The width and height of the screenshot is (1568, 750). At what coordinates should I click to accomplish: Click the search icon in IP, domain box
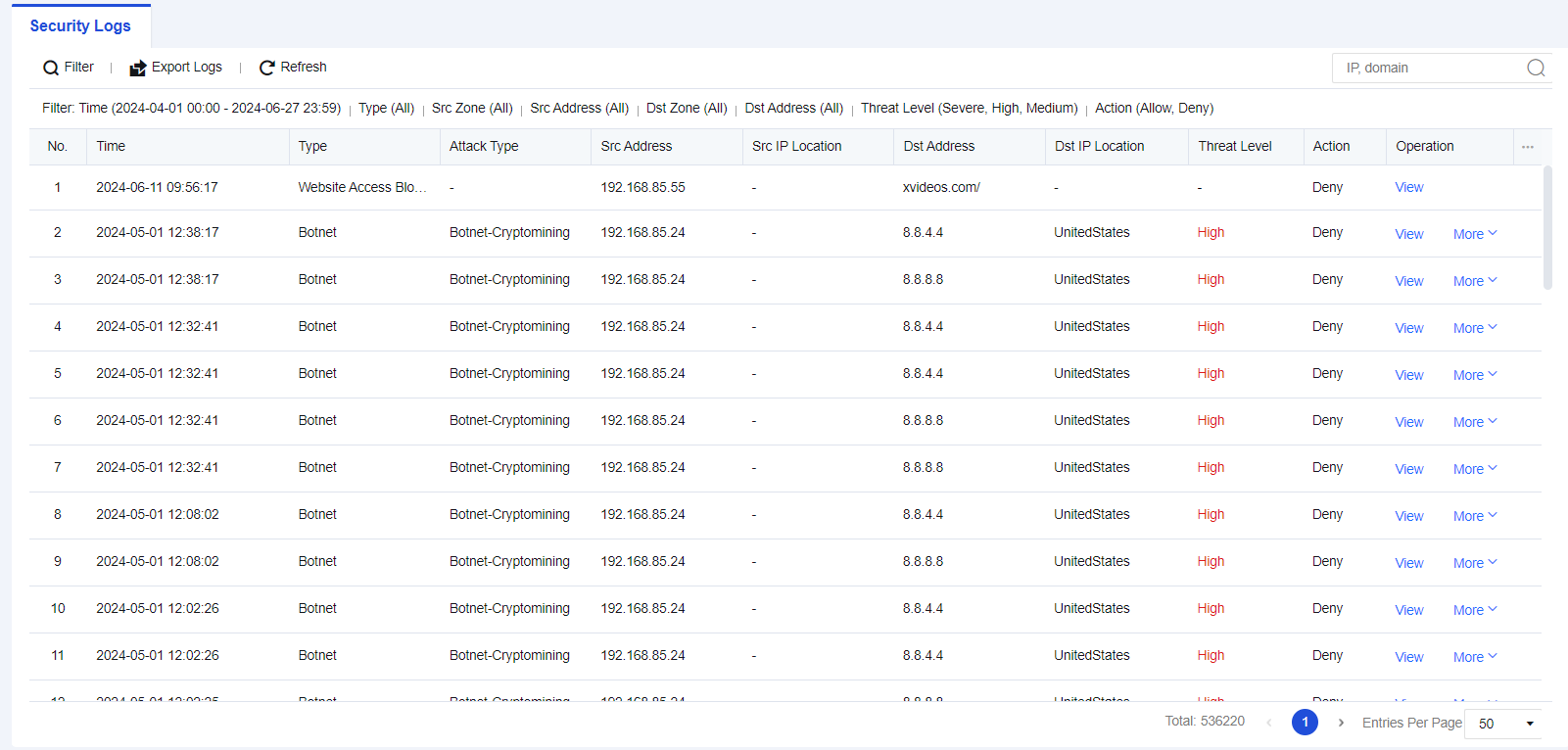1536,68
